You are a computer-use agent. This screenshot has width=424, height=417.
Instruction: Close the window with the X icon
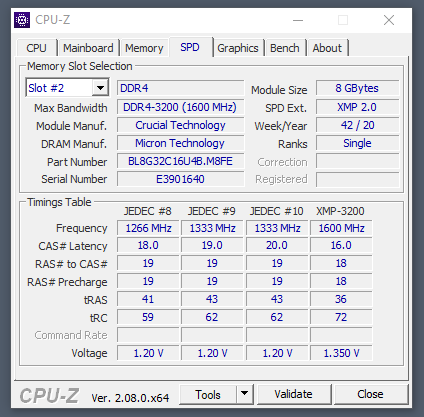point(389,20)
